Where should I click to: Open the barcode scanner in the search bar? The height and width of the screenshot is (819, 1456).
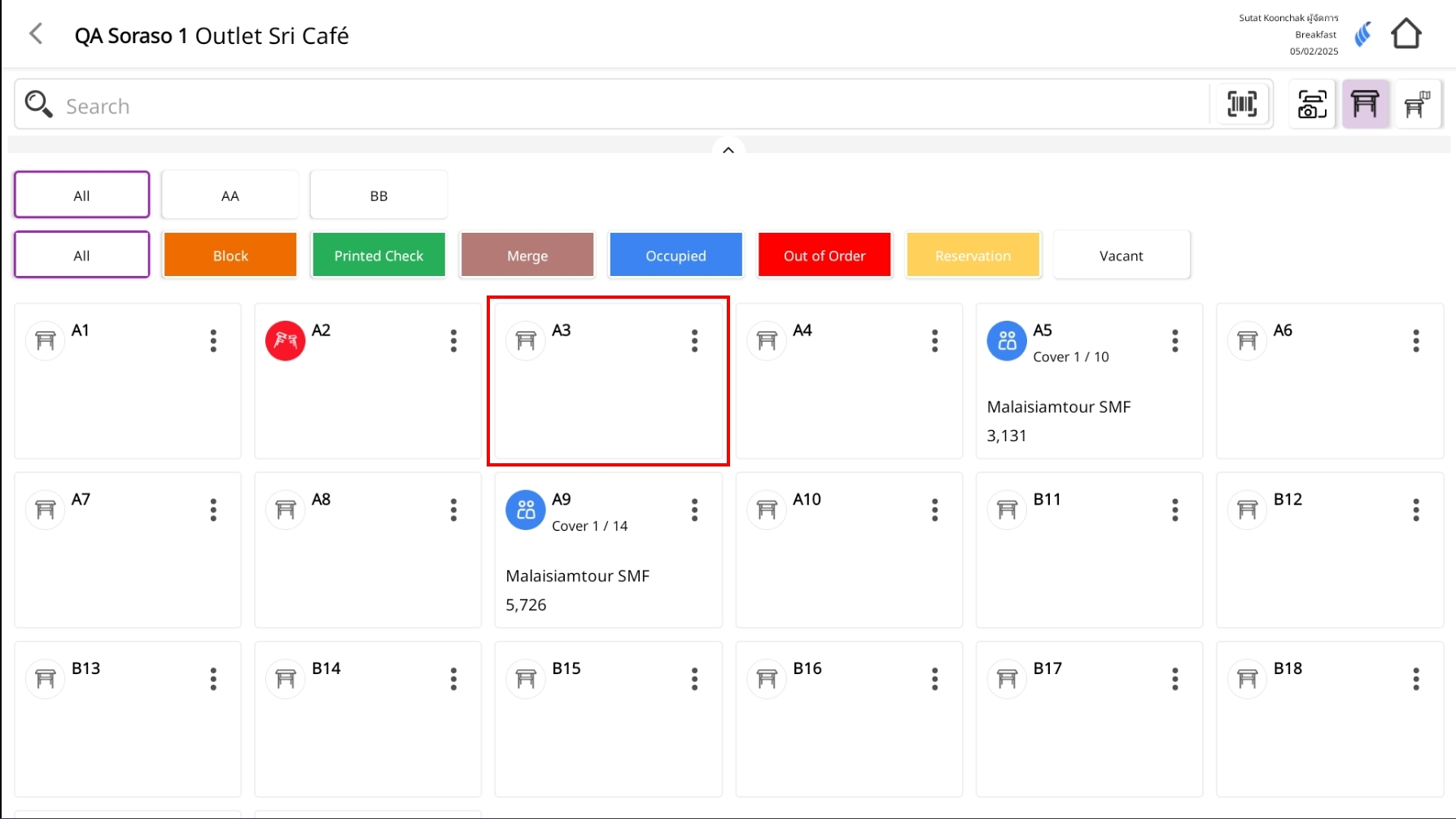coord(1241,104)
